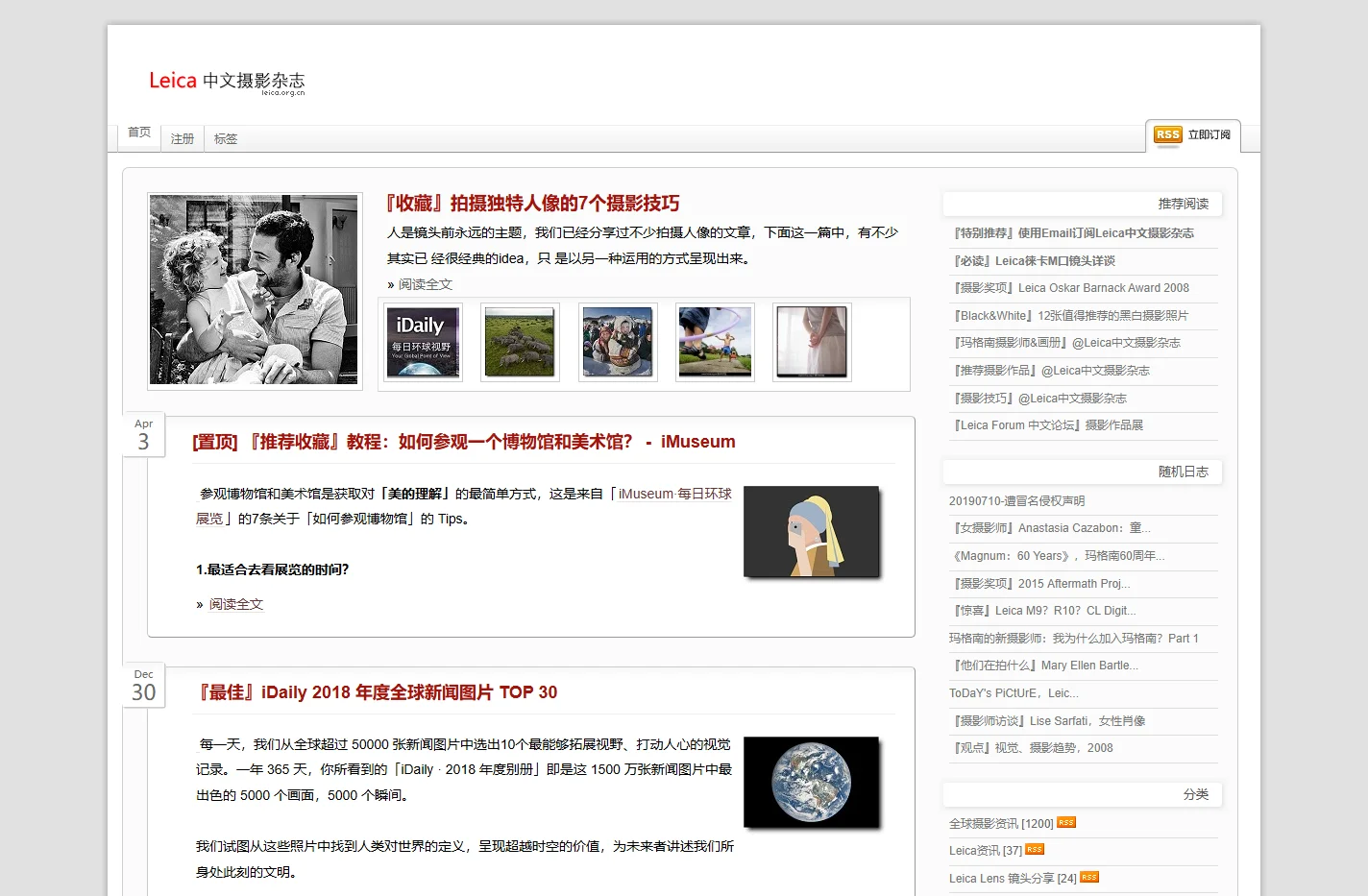The image size is (1368, 896).
Task: Open ToDaY's PiCtUrE, Leic... entry
Action: click(x=1014, y=693)
